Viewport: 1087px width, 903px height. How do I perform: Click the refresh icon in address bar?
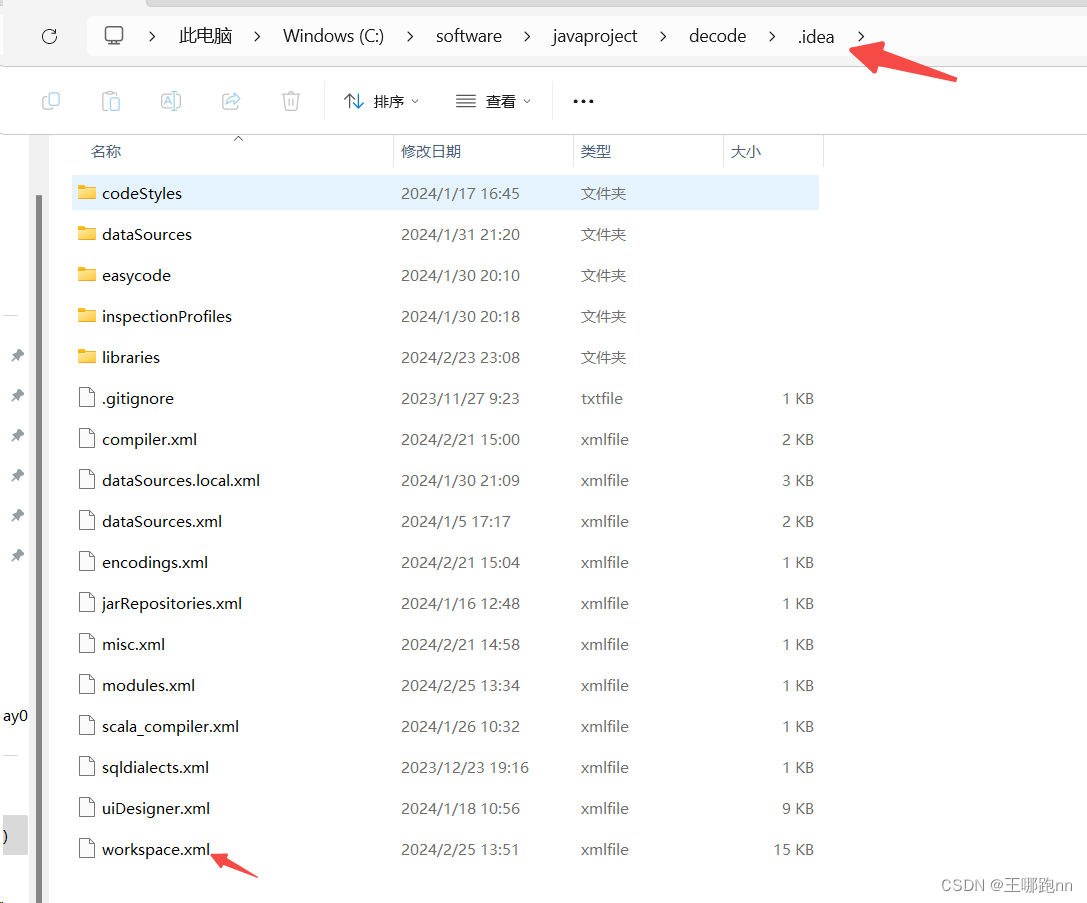(49, 36)
